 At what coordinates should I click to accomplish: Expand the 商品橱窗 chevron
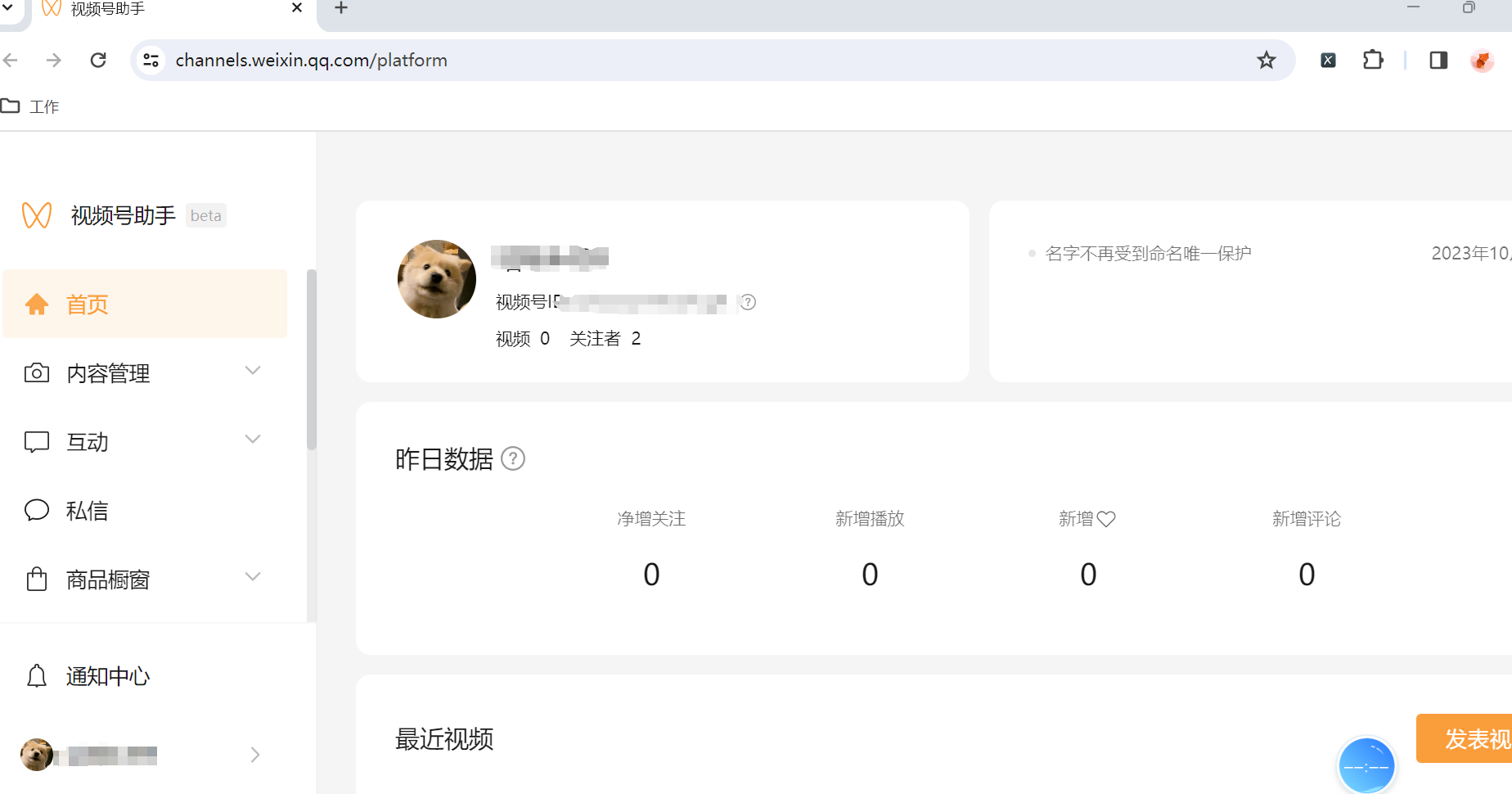coord(253,577)
